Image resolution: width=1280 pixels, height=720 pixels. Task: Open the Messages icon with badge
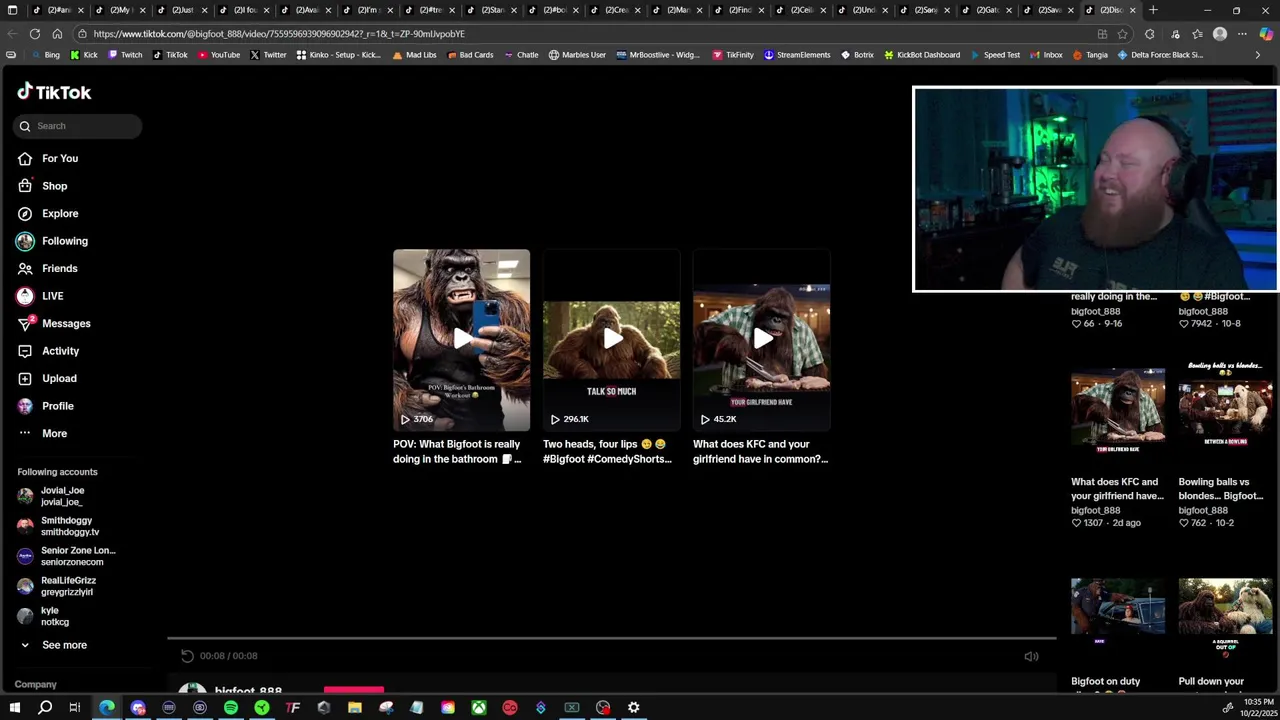click(x=25, y=324)
